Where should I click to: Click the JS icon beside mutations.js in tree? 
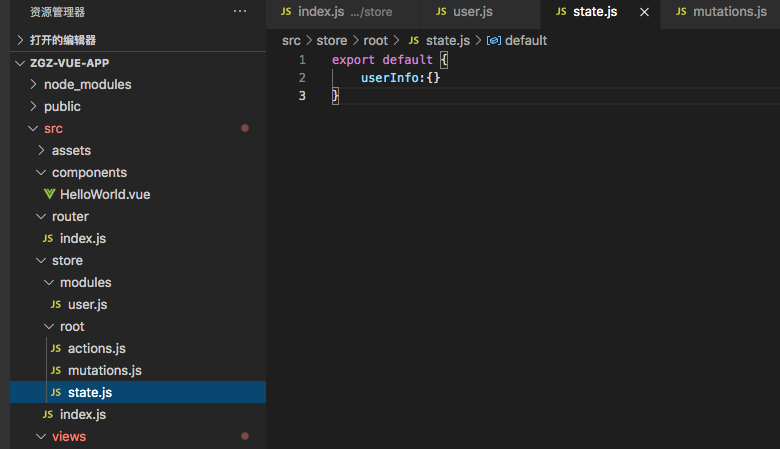pos(56,370)
